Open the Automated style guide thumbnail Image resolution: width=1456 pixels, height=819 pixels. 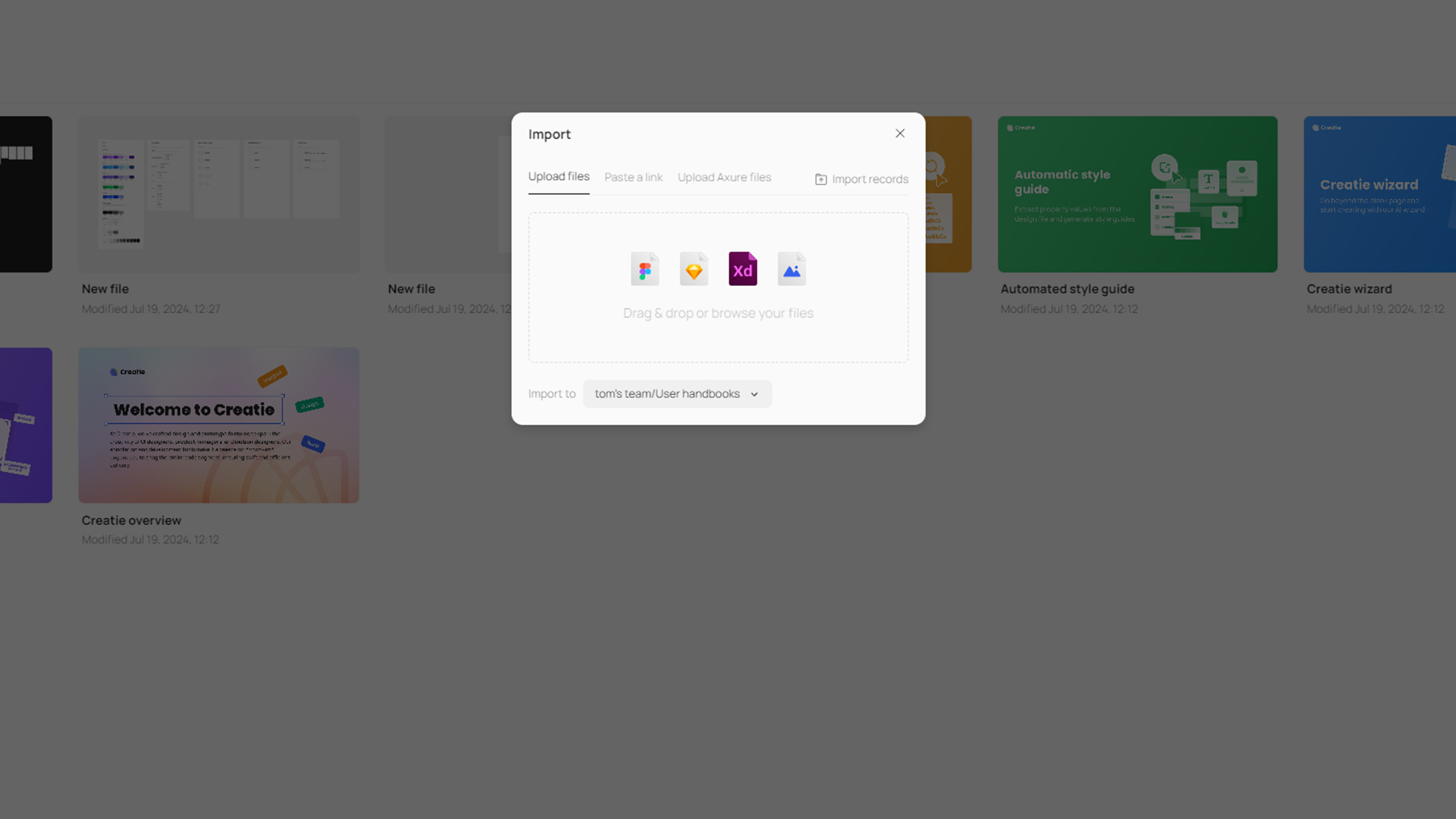[1137, 194]
